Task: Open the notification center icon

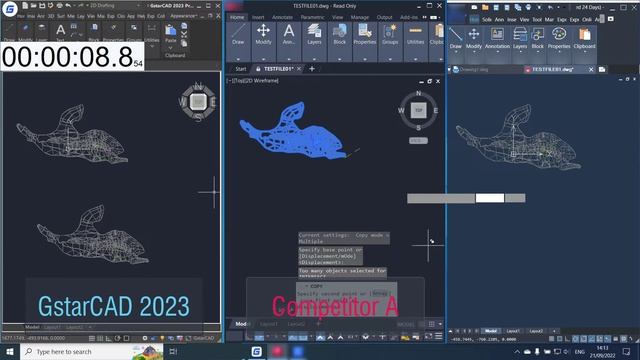Action: click(x=626, y=351)
